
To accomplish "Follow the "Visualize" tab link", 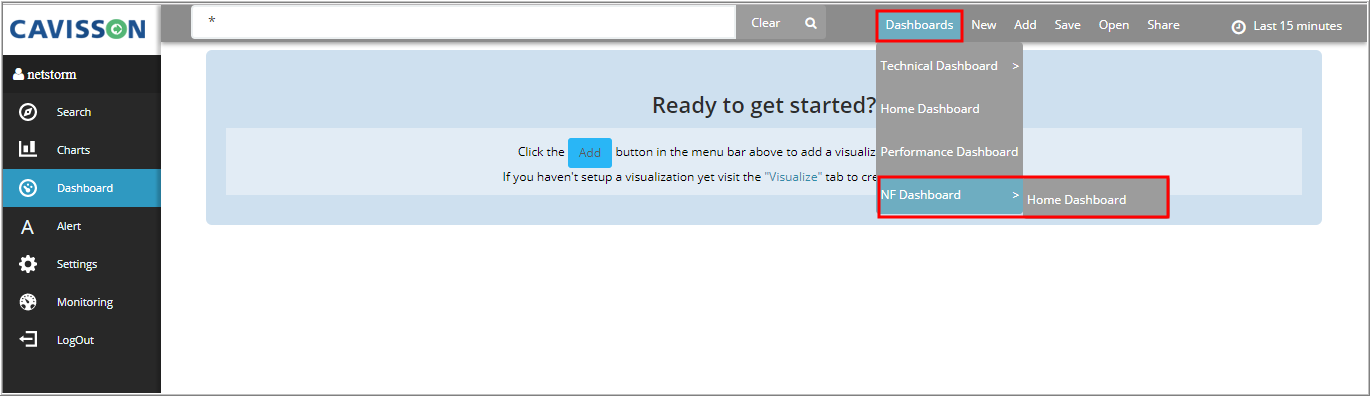I will (x=793, y=177).
